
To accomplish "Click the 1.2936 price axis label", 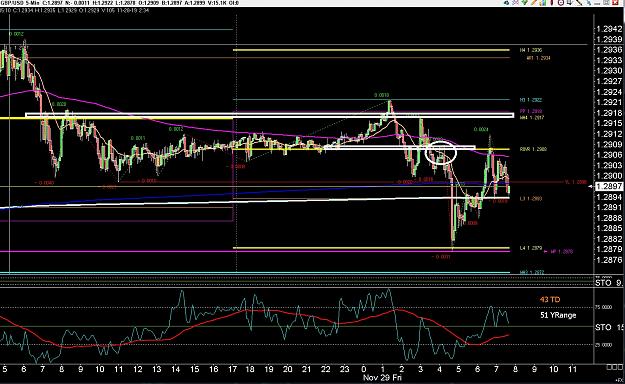I will (x=609, y=50).
